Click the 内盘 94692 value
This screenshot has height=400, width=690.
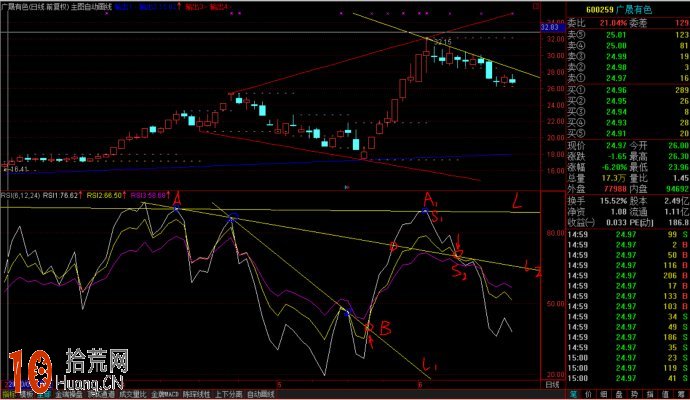(x=678, y=189)
